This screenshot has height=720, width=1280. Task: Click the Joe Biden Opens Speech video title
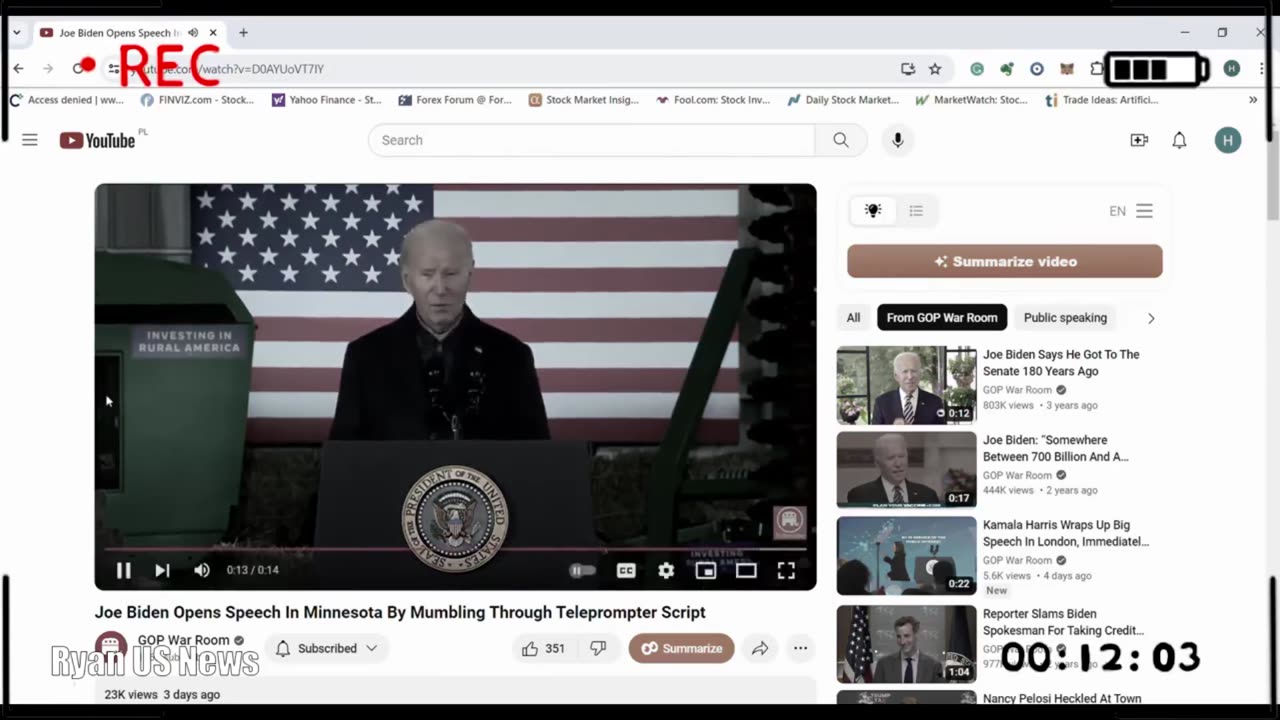(x=400, y=612)
